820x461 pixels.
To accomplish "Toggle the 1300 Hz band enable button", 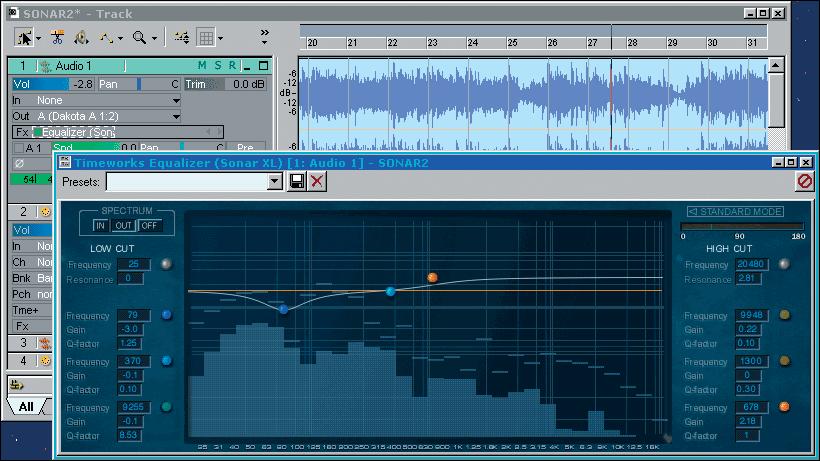I will 784,361.
